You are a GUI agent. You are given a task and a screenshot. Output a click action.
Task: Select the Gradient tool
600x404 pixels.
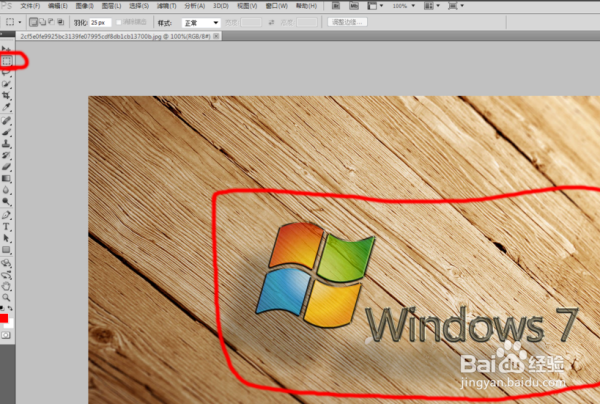6,178
